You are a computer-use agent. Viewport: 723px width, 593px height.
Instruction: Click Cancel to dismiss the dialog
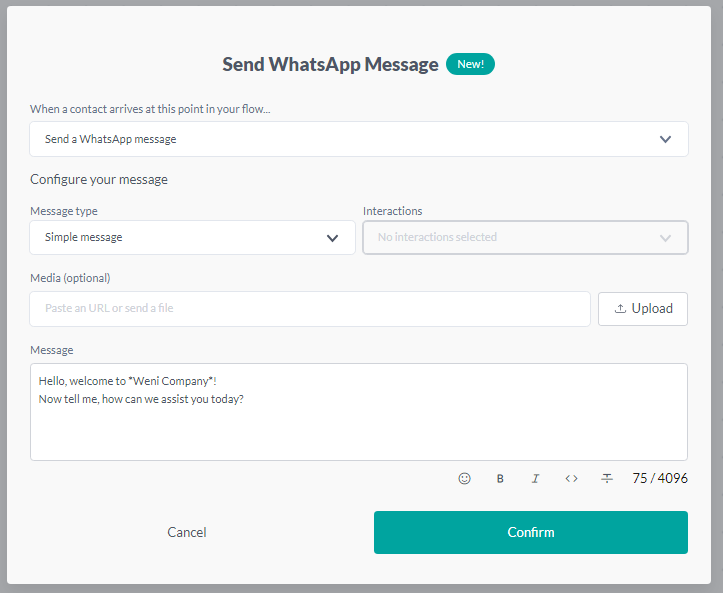(187, 532)
